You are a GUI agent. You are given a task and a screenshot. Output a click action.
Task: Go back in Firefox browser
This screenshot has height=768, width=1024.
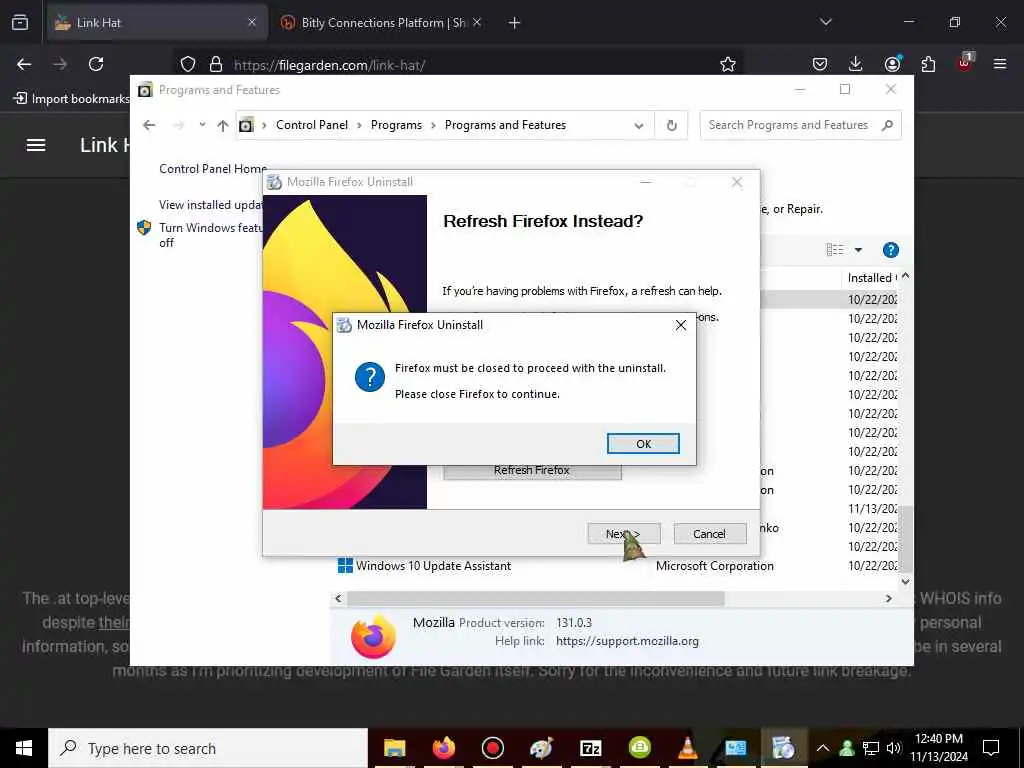[x=24, y=64]
